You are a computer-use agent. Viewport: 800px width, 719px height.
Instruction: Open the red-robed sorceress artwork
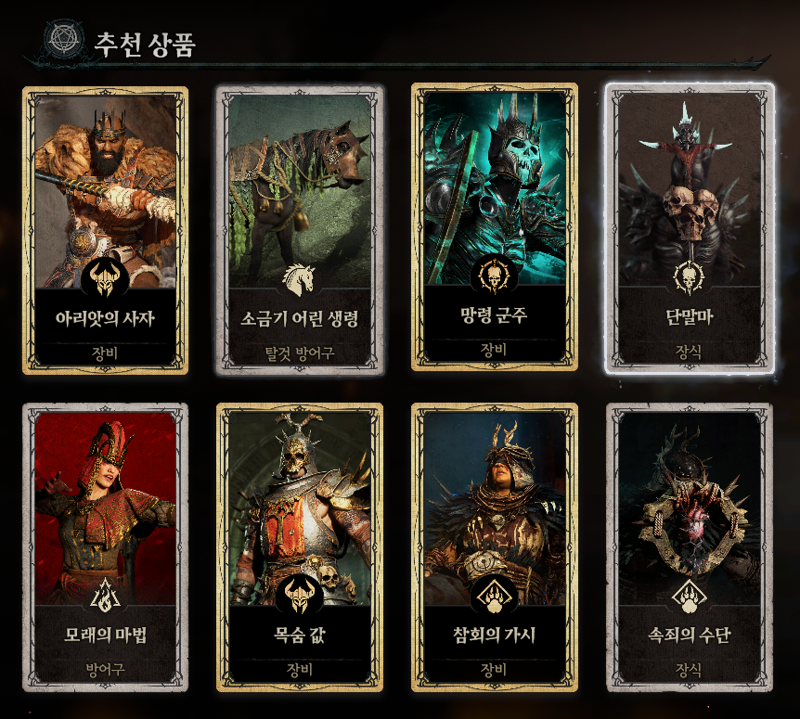pos(105,509)
